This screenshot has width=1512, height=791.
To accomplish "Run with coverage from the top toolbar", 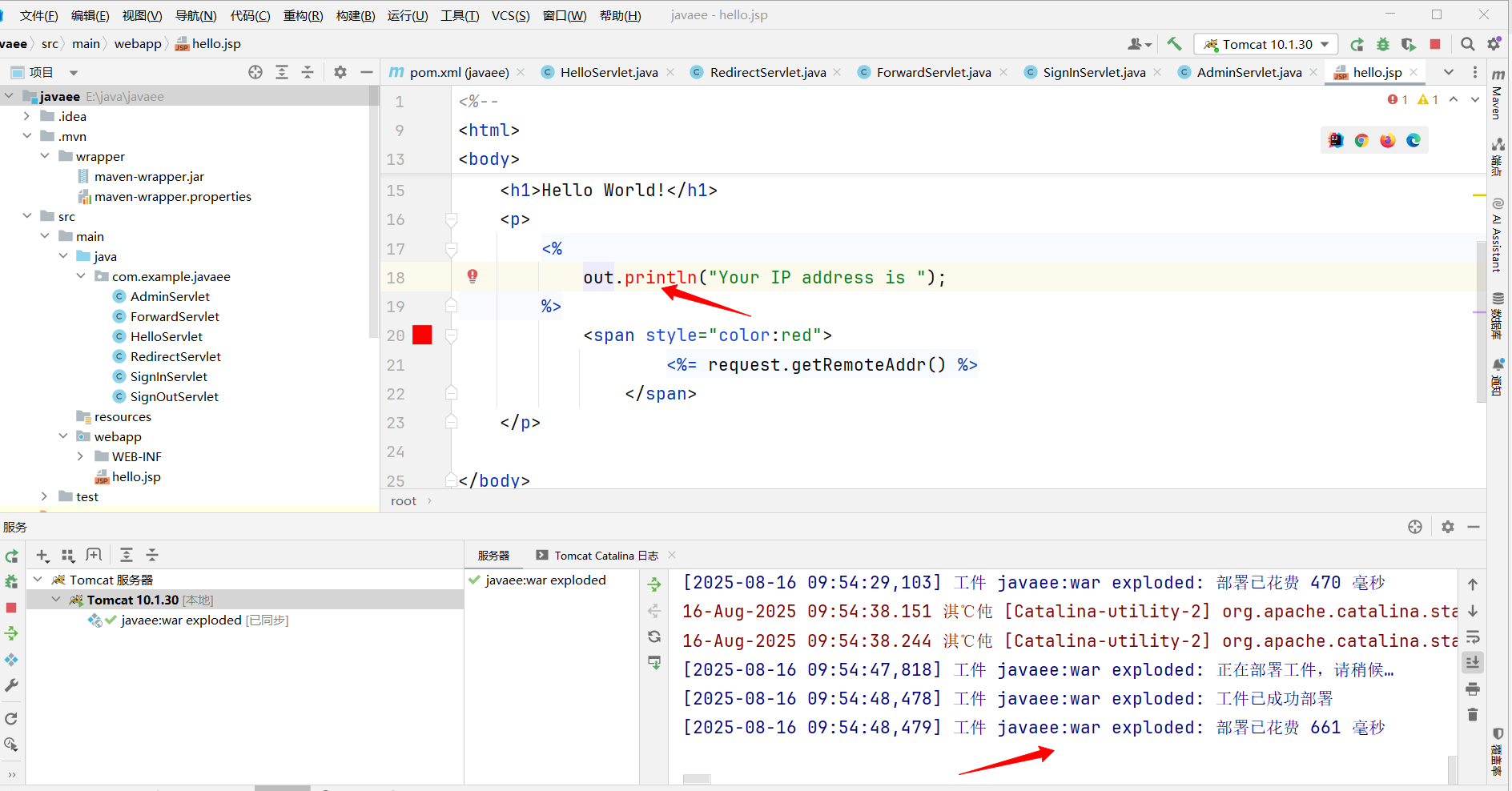I will pyautogui.click(x=1409, y=44).
